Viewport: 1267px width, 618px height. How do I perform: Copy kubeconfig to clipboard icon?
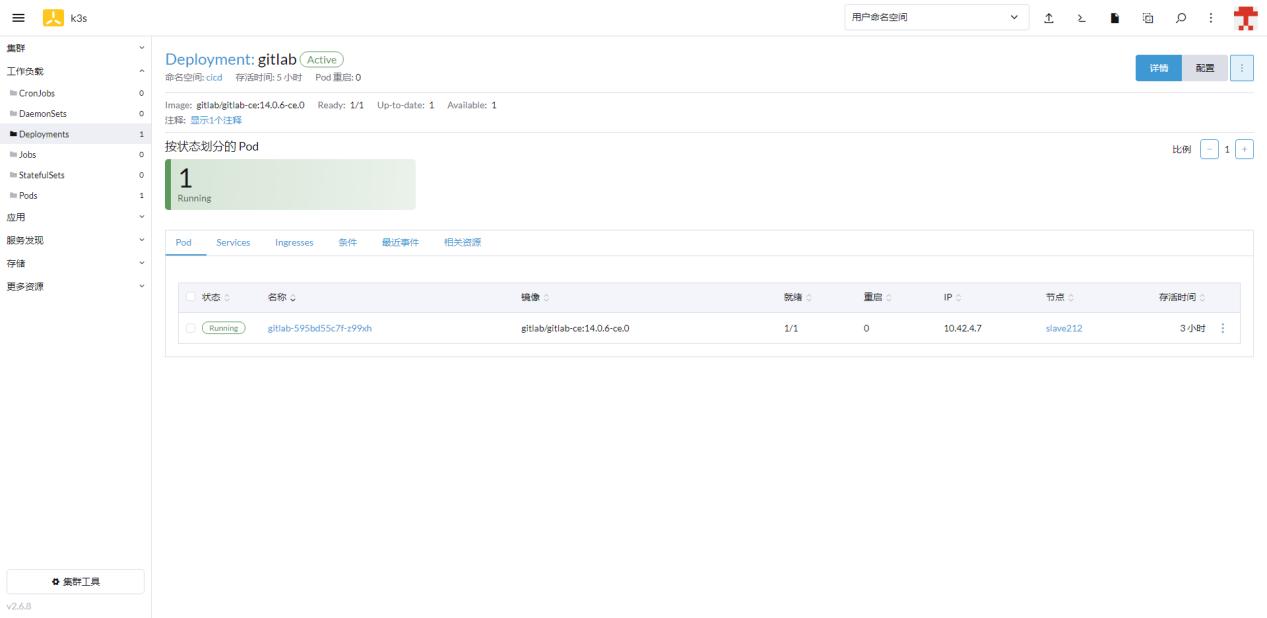click(x=1148, y=18)
